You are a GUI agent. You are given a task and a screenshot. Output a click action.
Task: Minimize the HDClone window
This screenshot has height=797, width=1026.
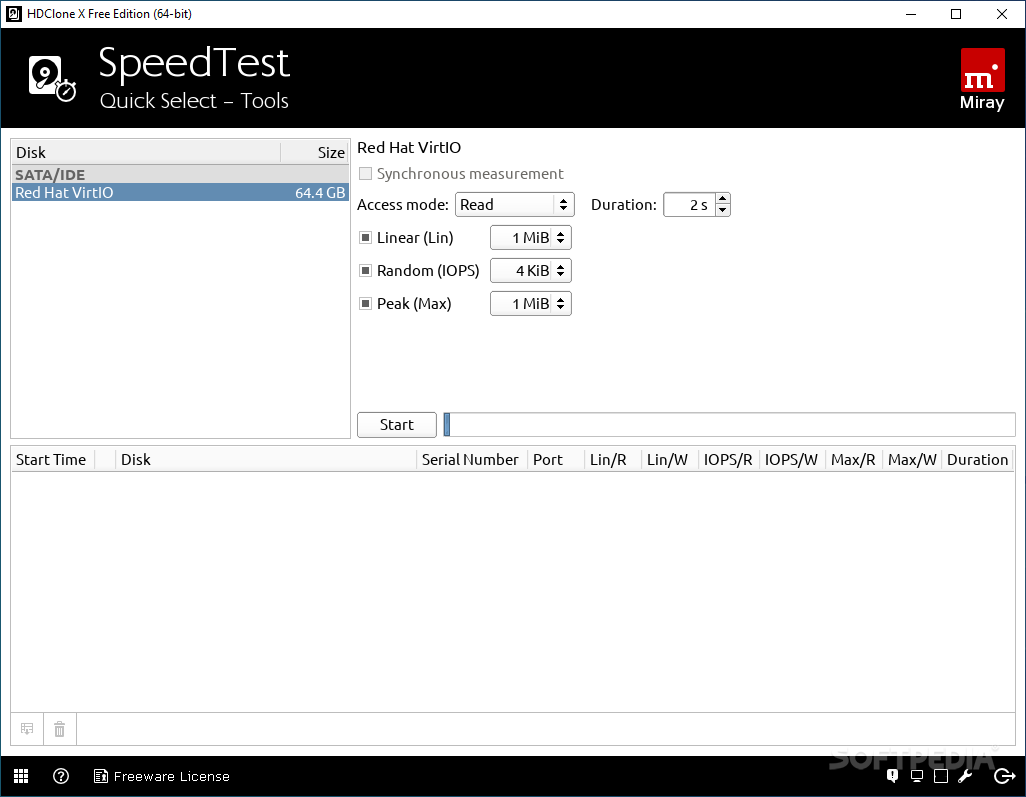click(911, 14)
